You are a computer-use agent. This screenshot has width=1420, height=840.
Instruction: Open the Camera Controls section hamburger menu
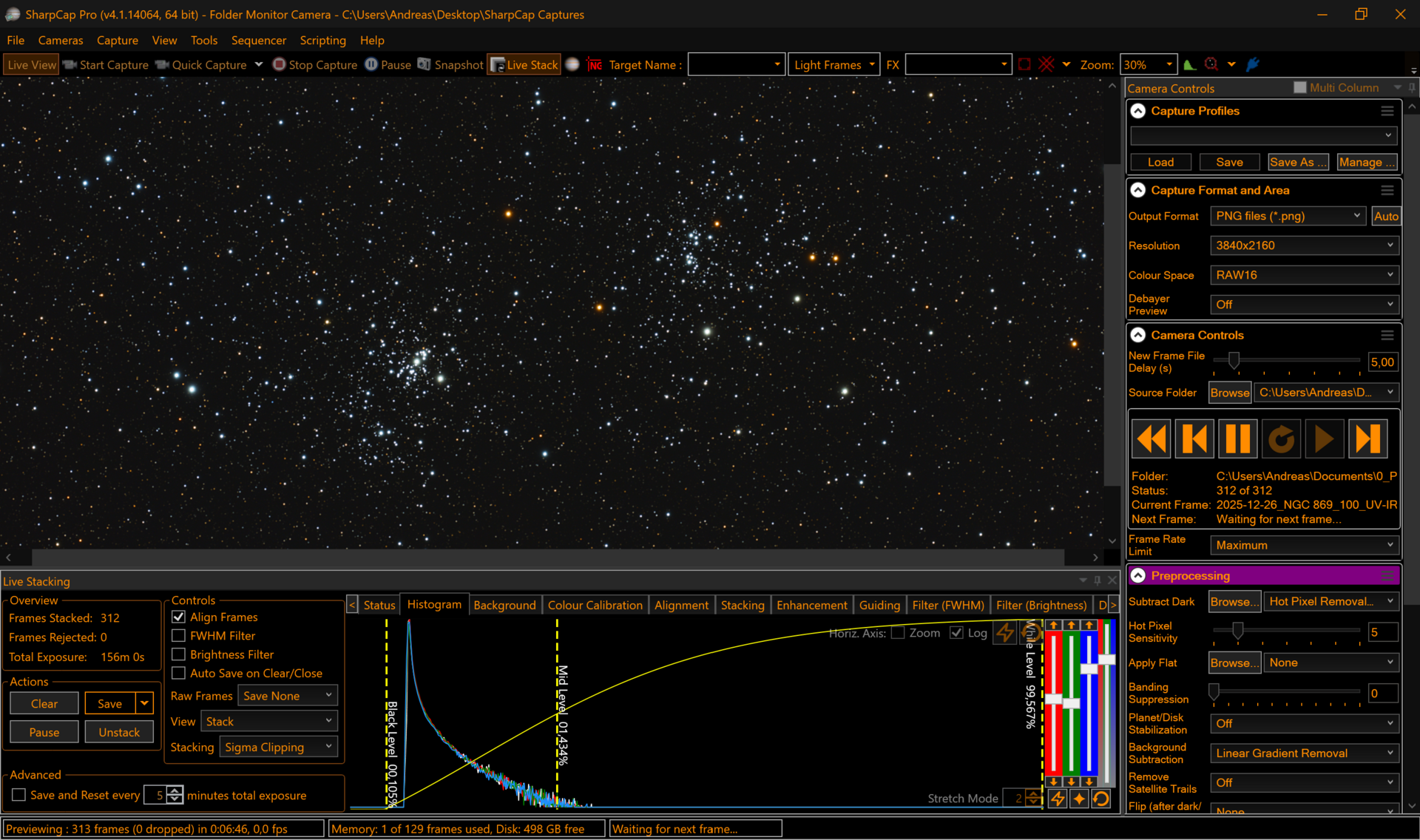1387,335
